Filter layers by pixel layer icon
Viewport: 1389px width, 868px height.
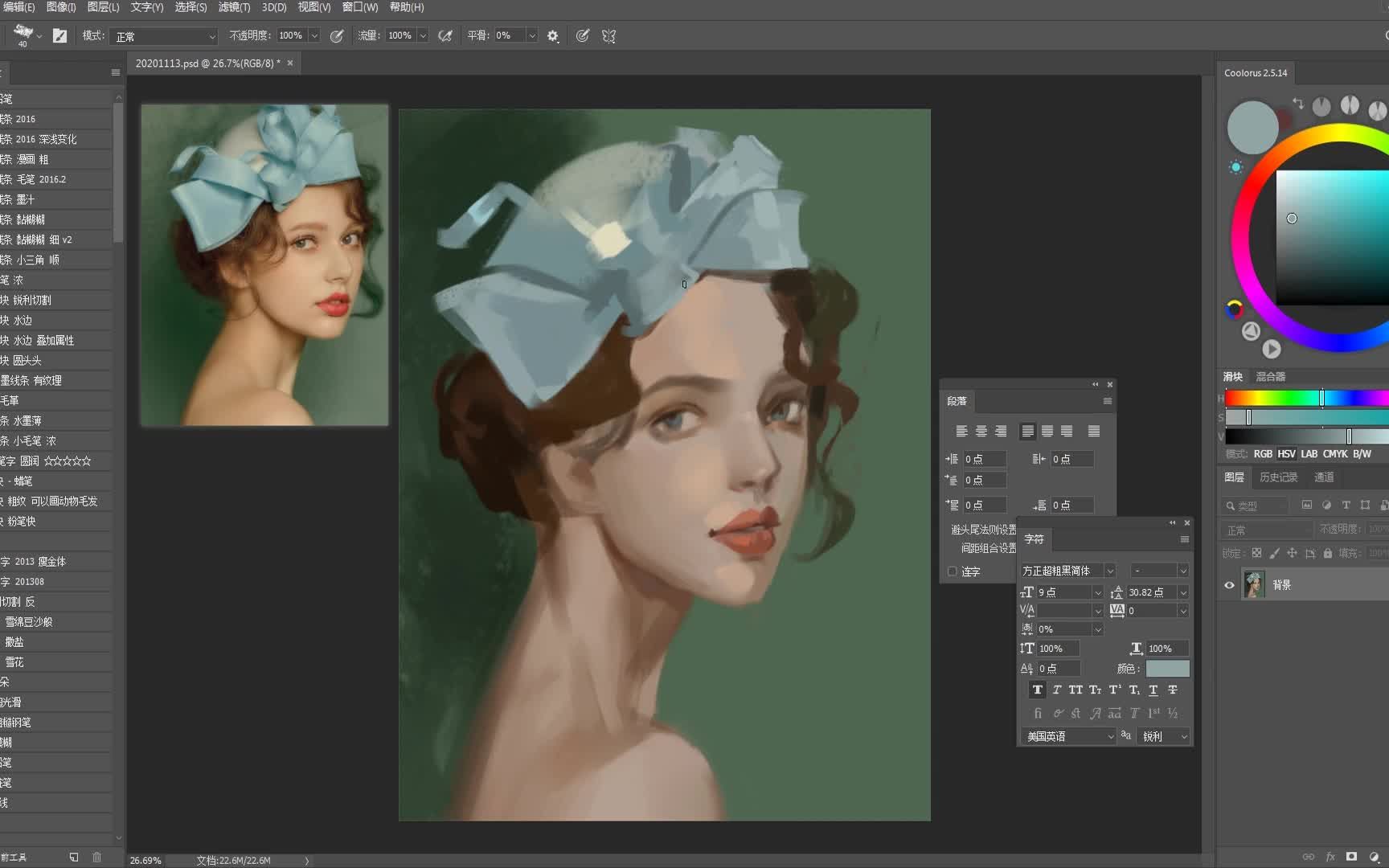coord(1307,505)
